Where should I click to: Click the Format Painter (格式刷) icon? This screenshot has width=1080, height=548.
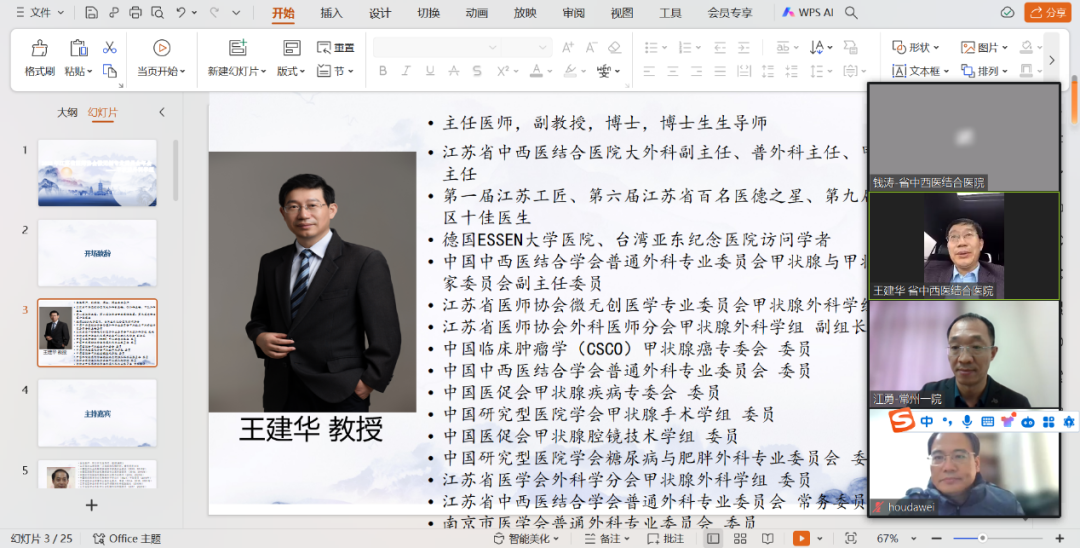pyautogui.click(x=39, y=49)
